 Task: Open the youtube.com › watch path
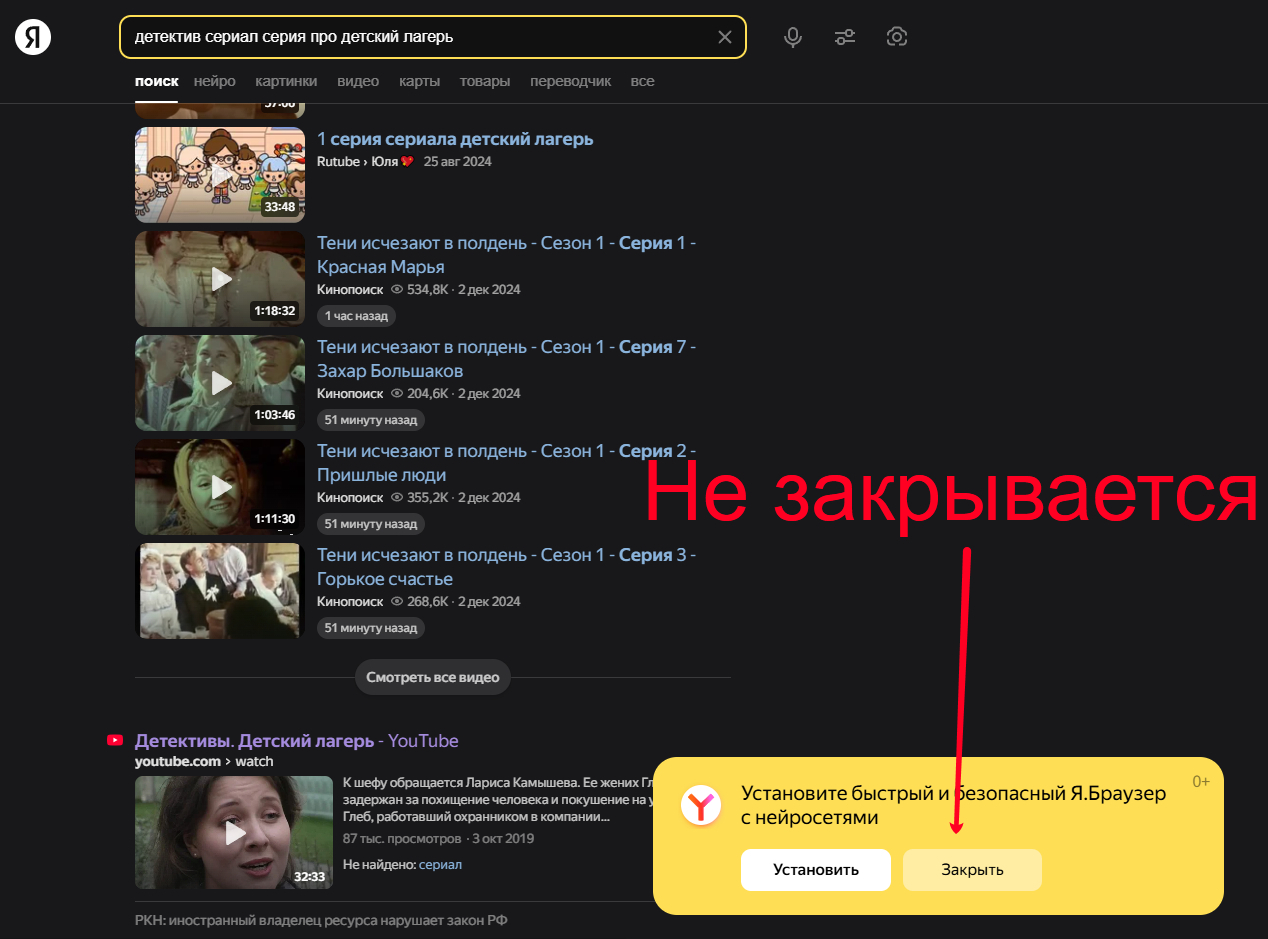(x=204, y=761)
